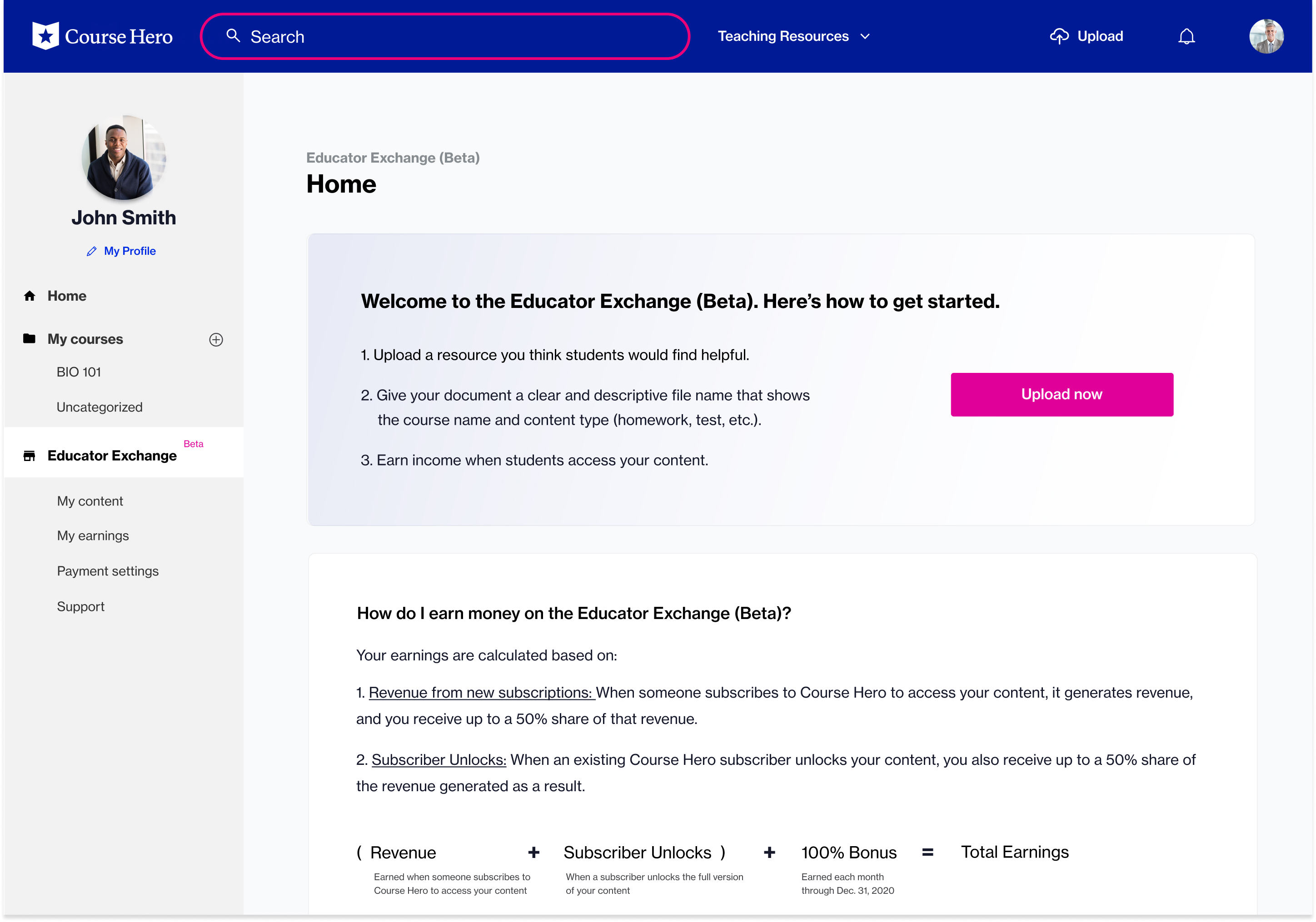Click the Course Hero shield logo
Image resolution: width=1316 pixels, height=922 pixels.
pyautogui.click(x=45, y=36)
